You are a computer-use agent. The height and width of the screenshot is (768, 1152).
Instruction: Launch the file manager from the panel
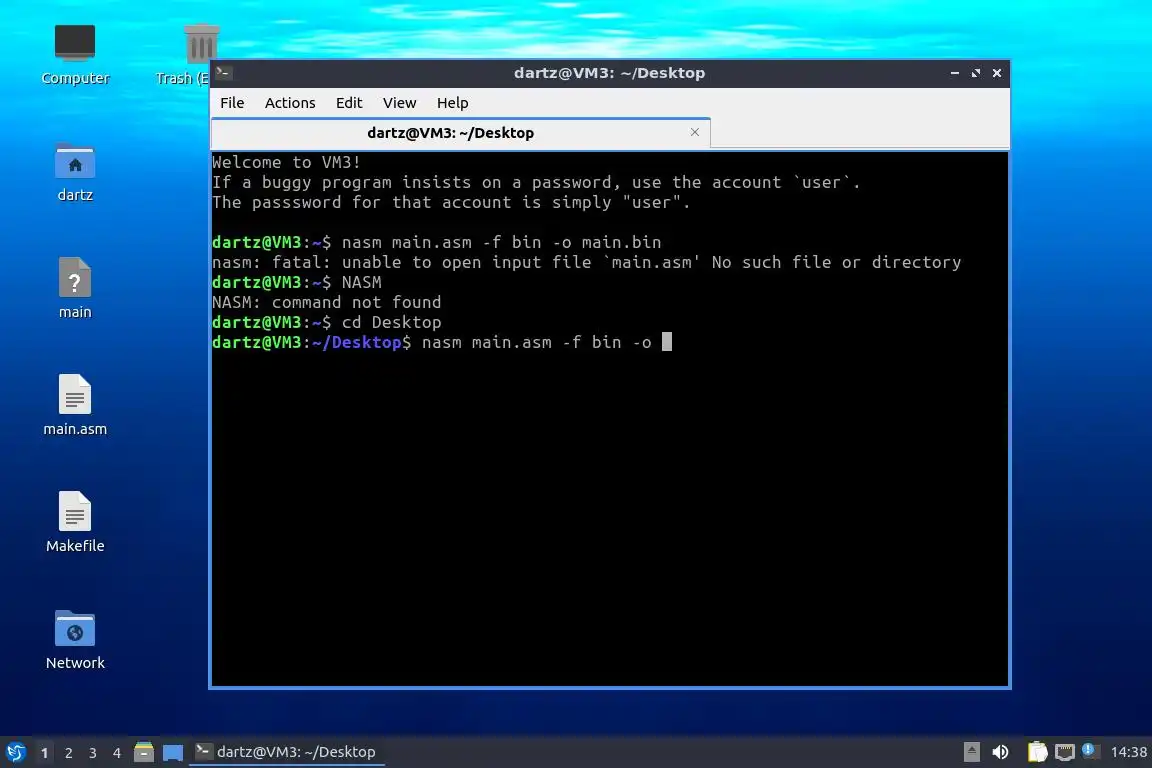(144, 752)
